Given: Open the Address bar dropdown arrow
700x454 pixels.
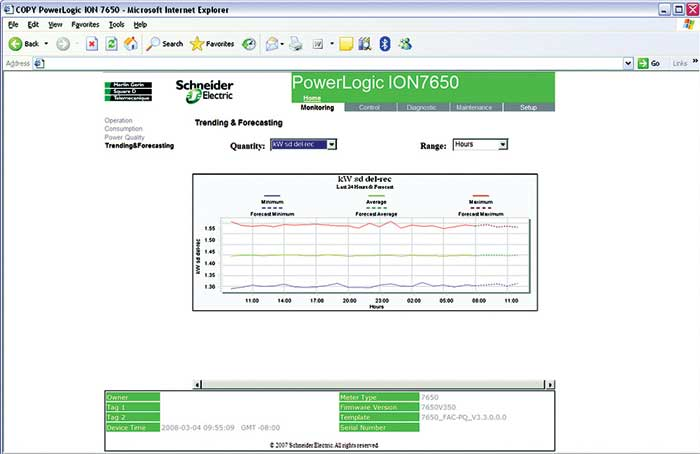Looking at the screenshot, I should click(x=628, y=63).
